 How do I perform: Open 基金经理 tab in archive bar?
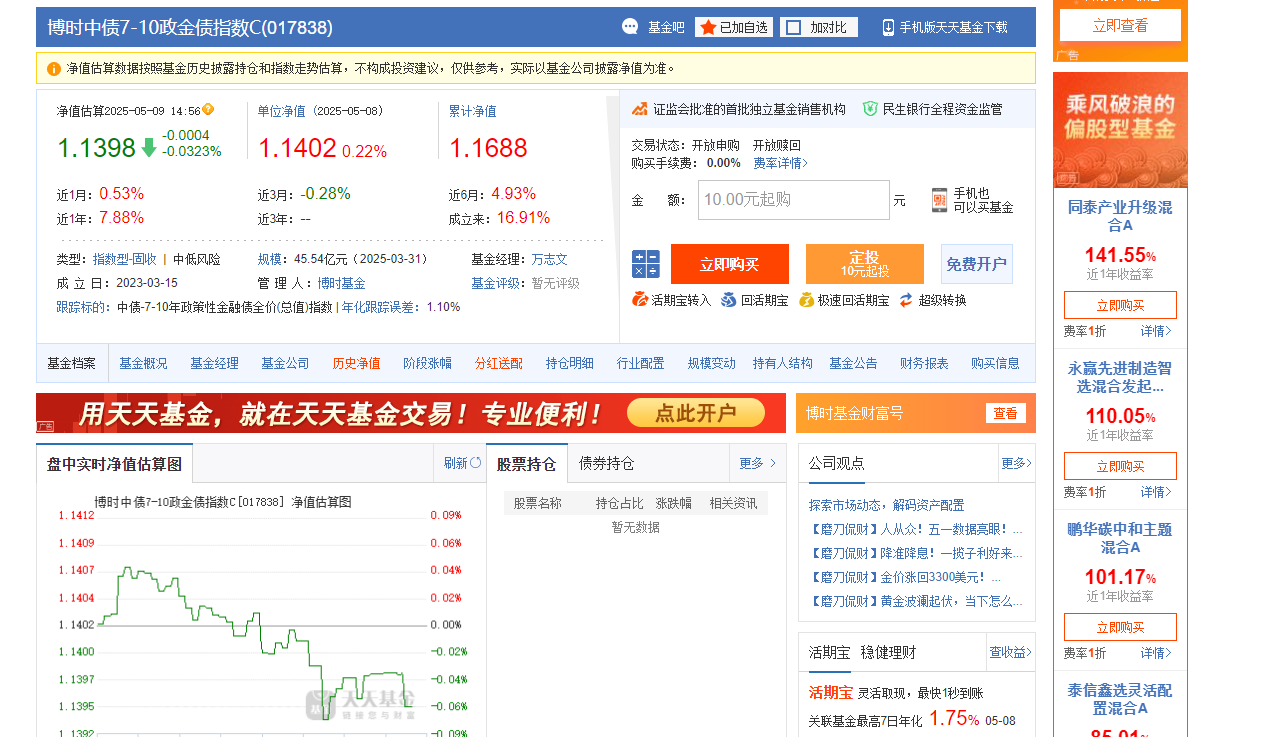[215, 363]
